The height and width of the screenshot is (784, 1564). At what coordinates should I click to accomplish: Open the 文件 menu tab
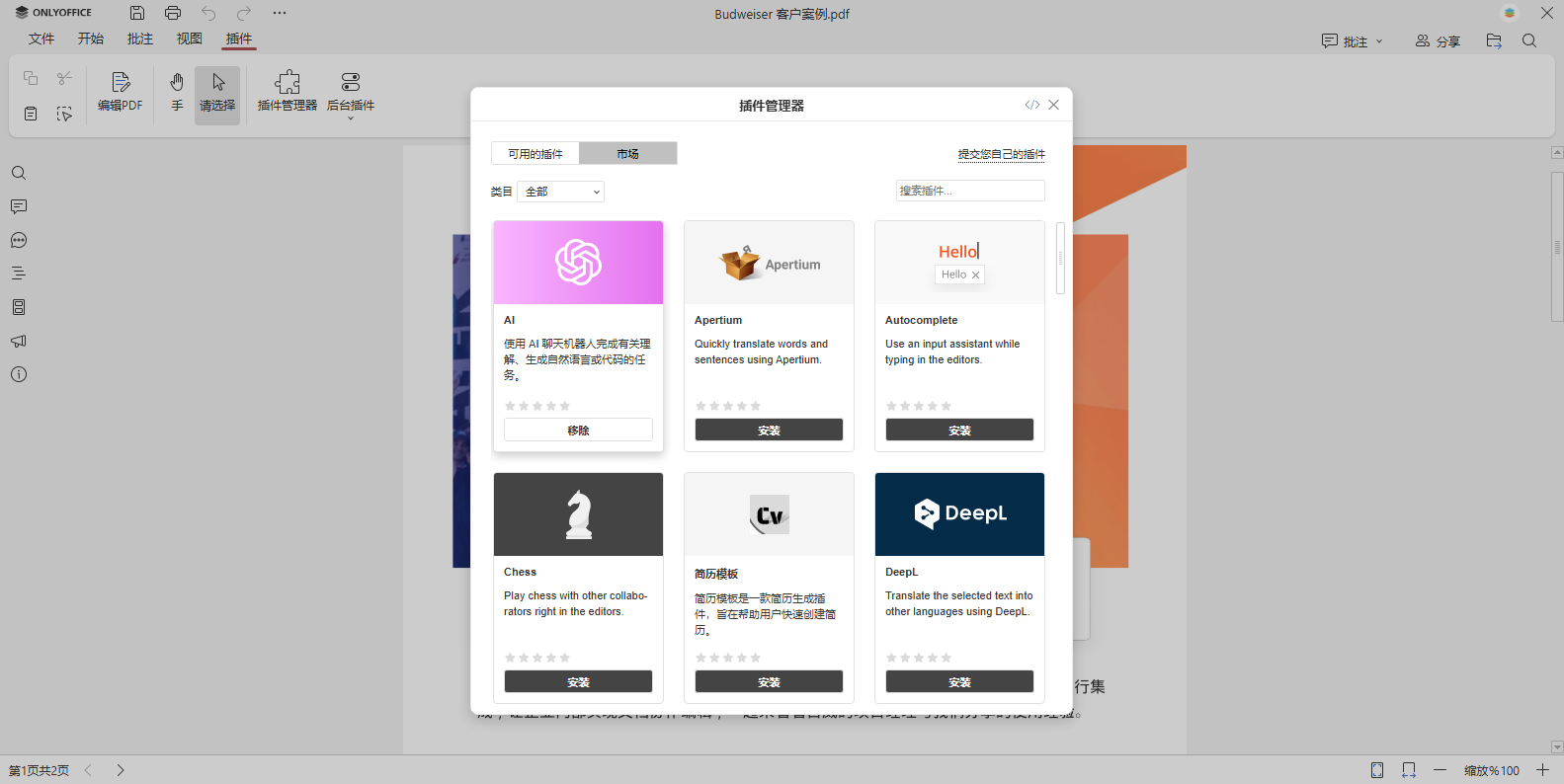(x=41, y=39)
